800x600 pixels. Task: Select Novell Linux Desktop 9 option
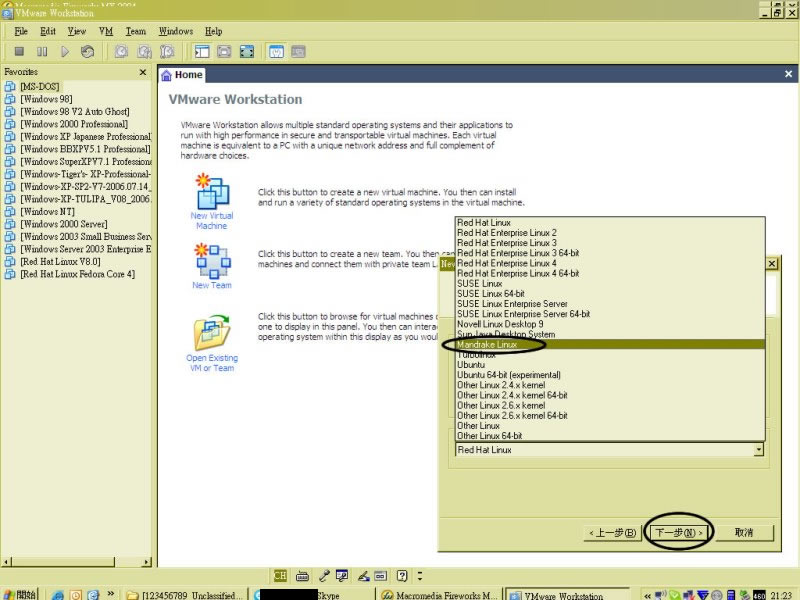pyautogui.click(x=610, y=324)
